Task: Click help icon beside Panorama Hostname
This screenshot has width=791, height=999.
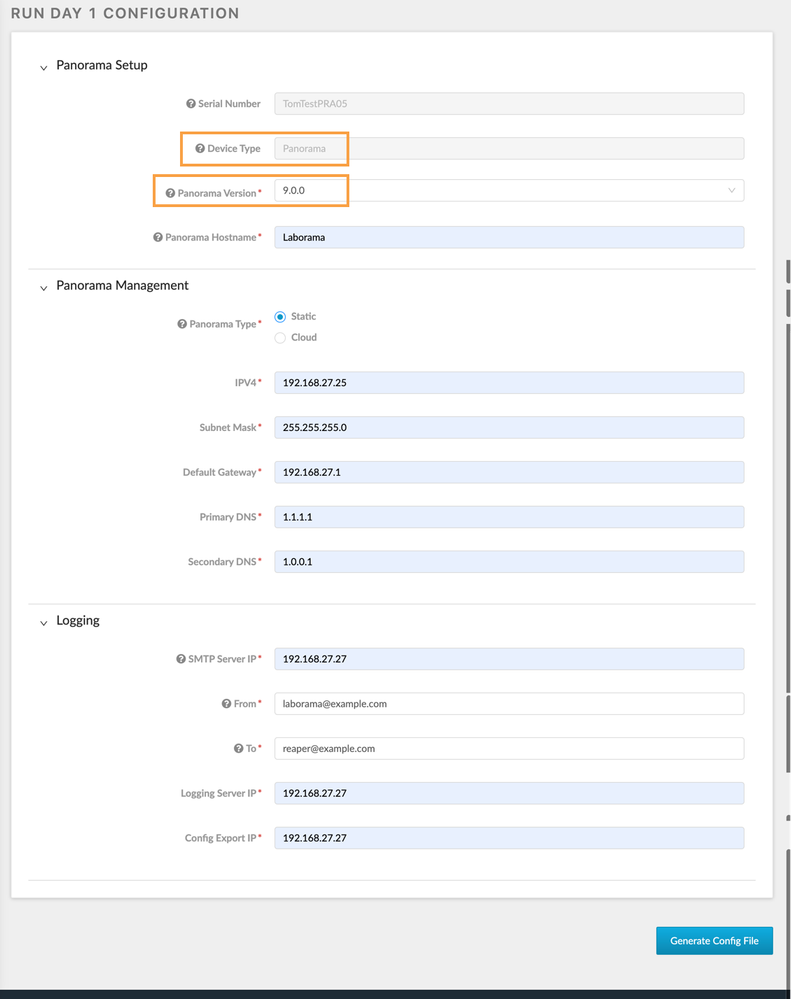Action: click(158, 238)
